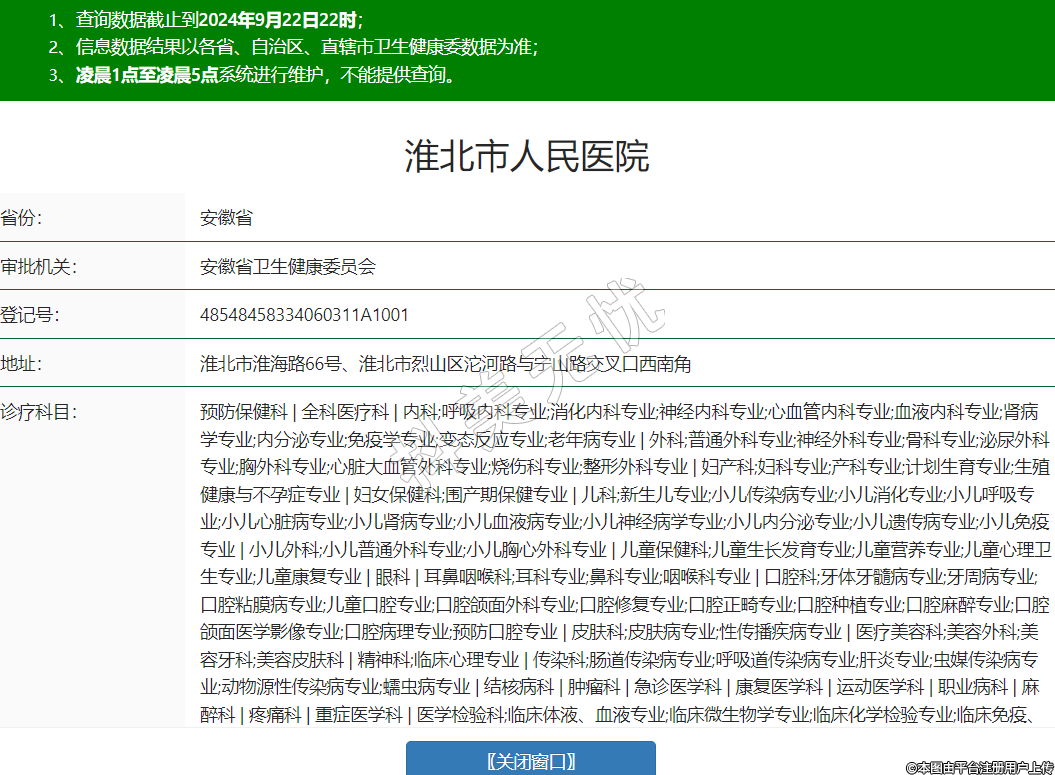Click the 登记号 field label

(x=30, y=315)
